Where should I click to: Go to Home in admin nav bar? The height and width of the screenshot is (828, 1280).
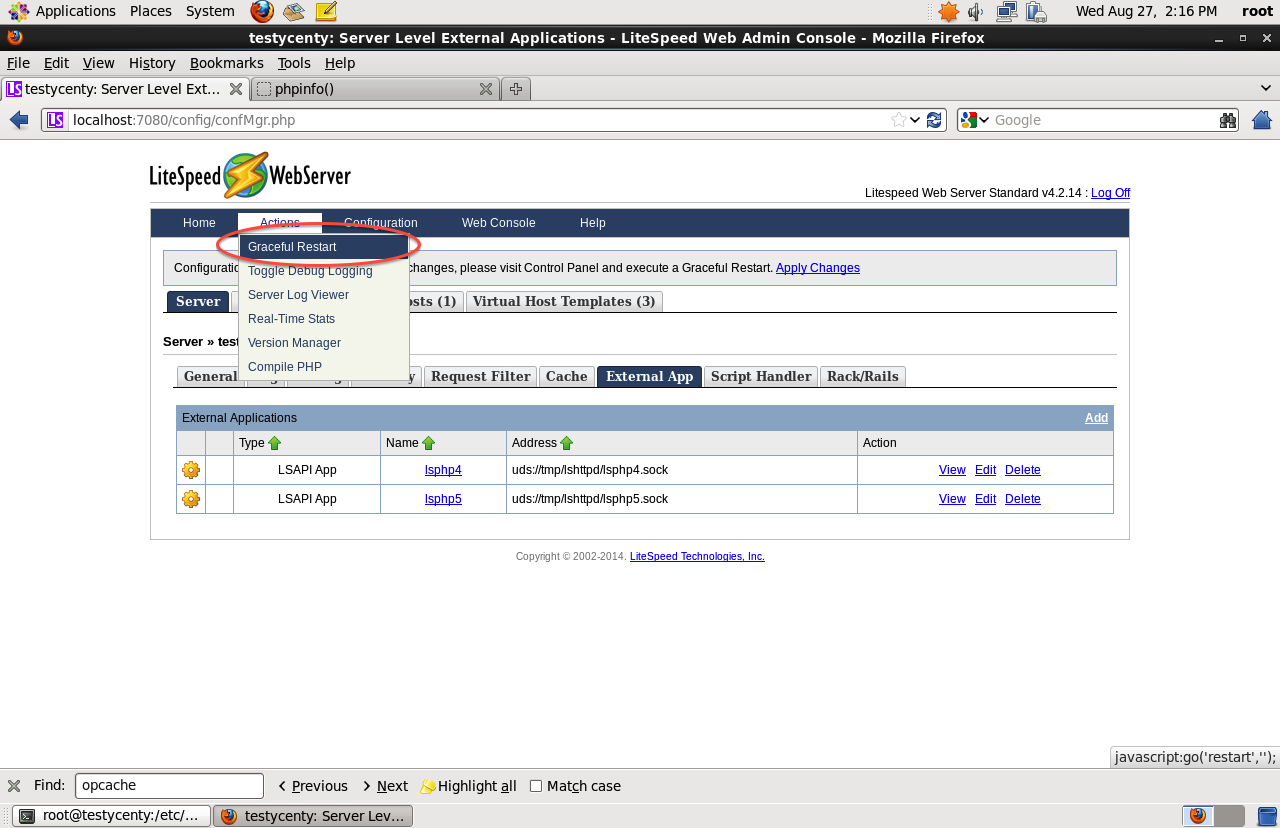click(x=199, y=223)
